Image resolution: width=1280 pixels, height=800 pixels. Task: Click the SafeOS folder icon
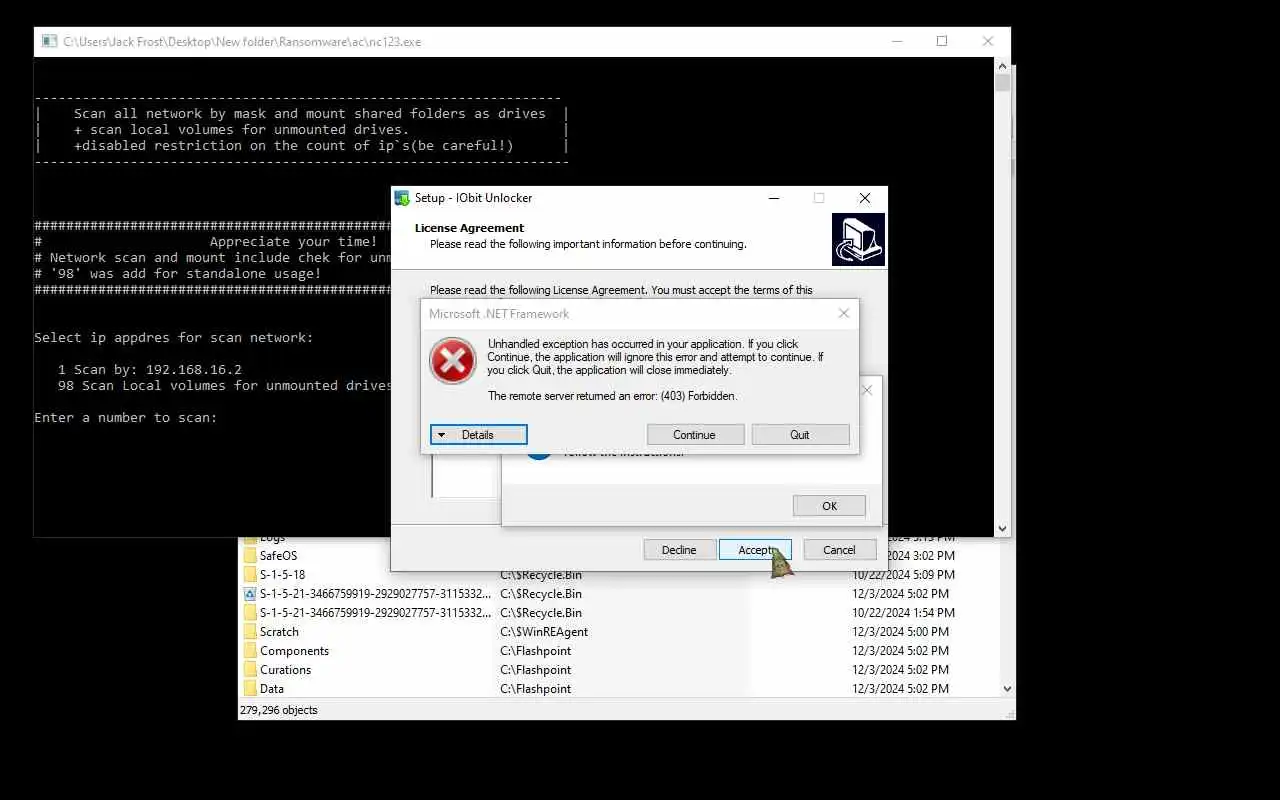pyautogui.click(x=250, y=556)
